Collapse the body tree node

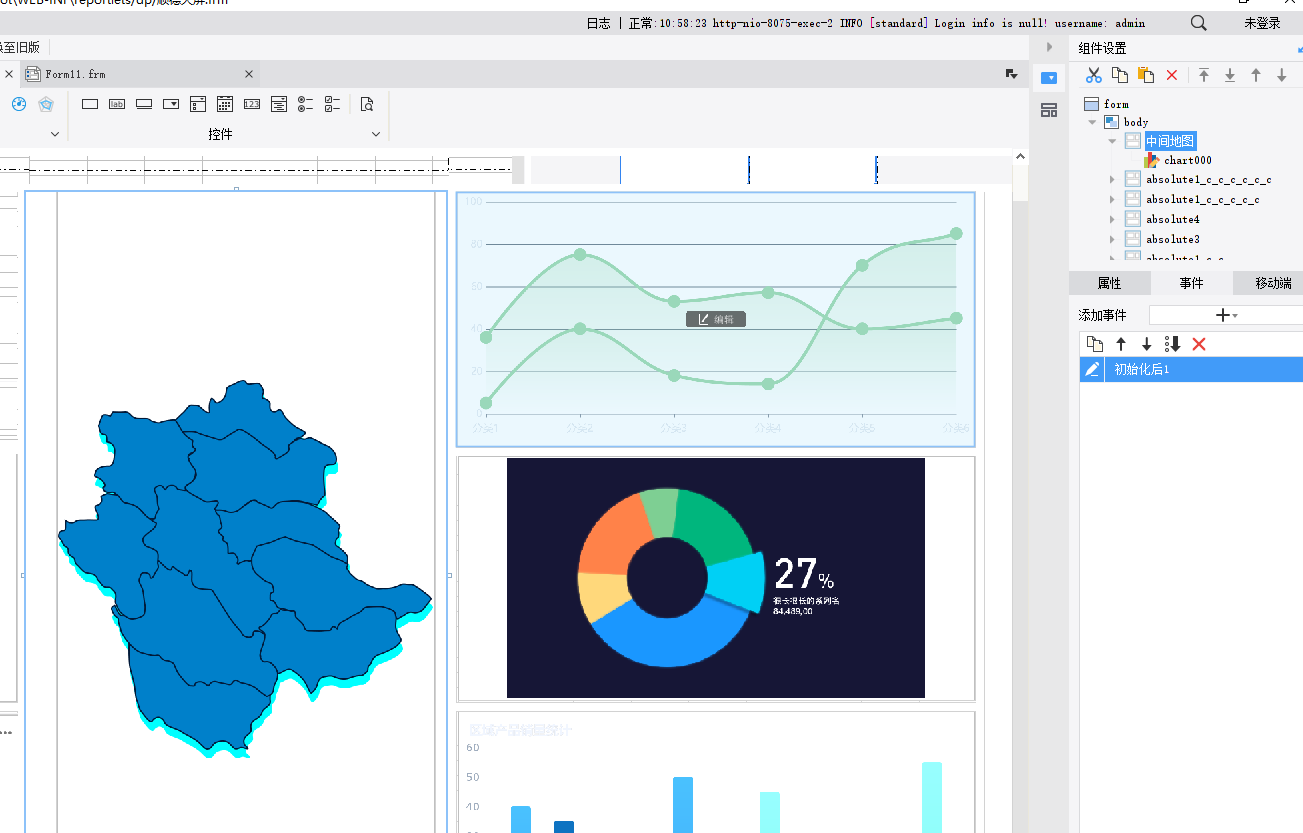pos(1093,122)
